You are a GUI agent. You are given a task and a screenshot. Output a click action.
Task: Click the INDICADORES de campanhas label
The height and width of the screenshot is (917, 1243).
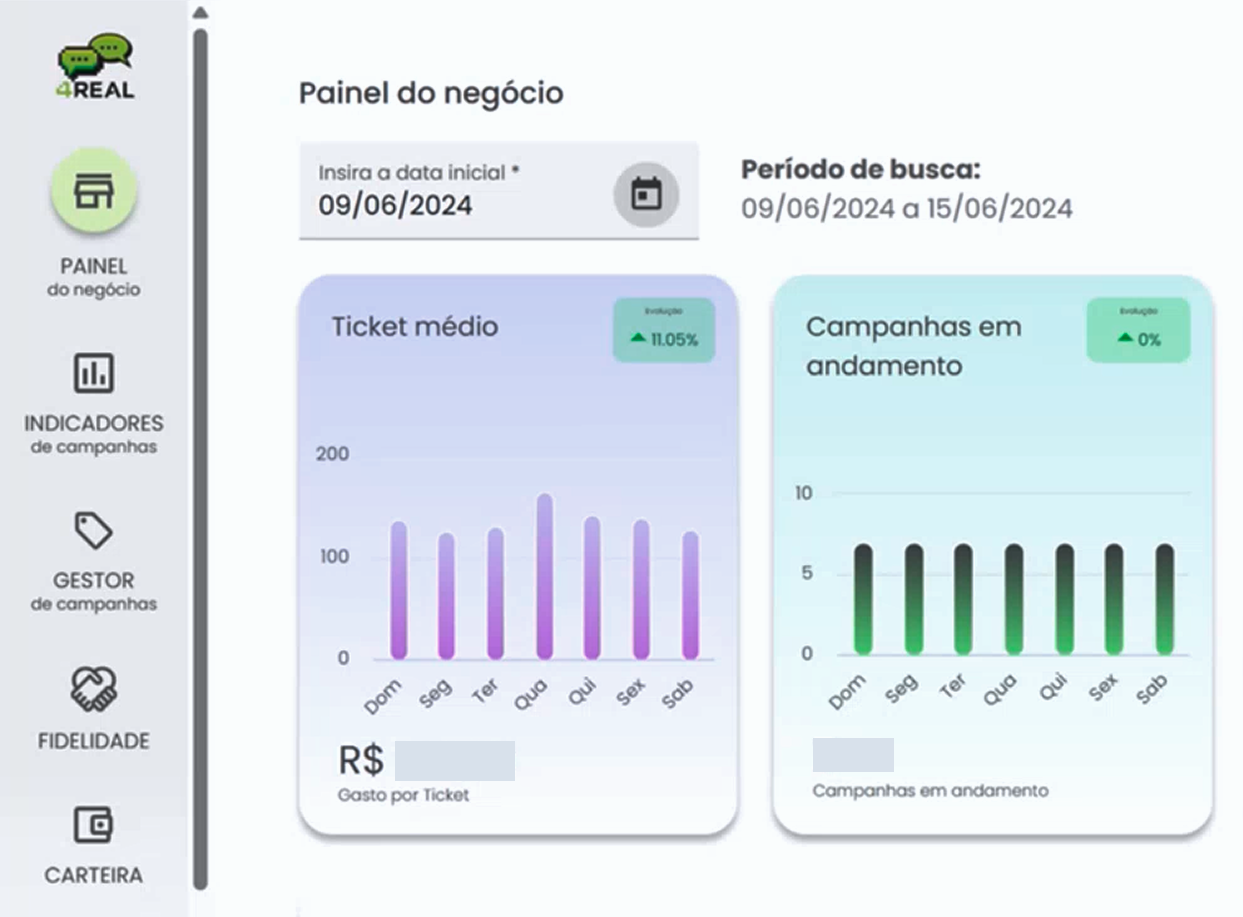pyautogui.click(x=94, y=433)
